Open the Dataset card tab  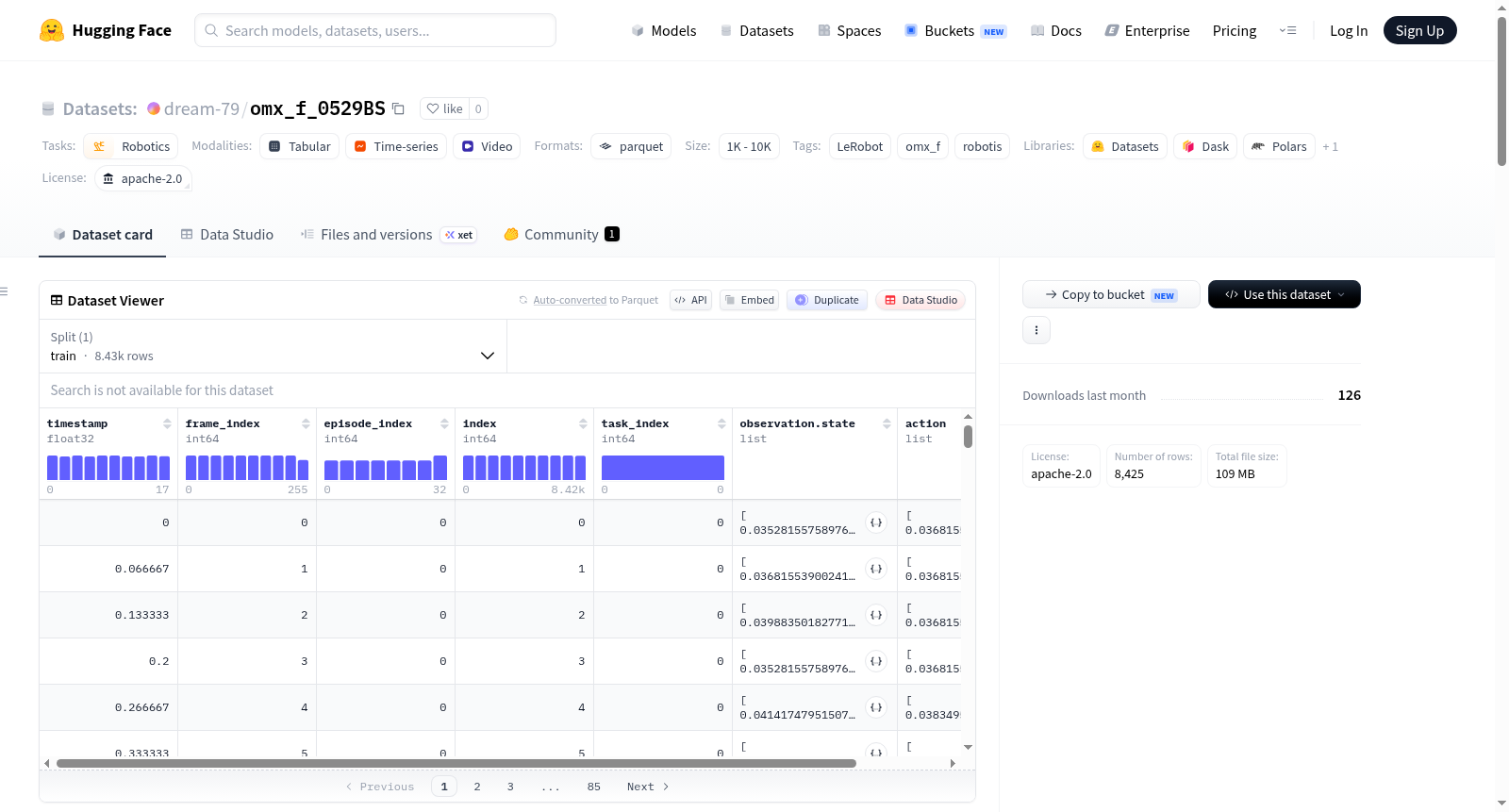(x=103, y=235)
